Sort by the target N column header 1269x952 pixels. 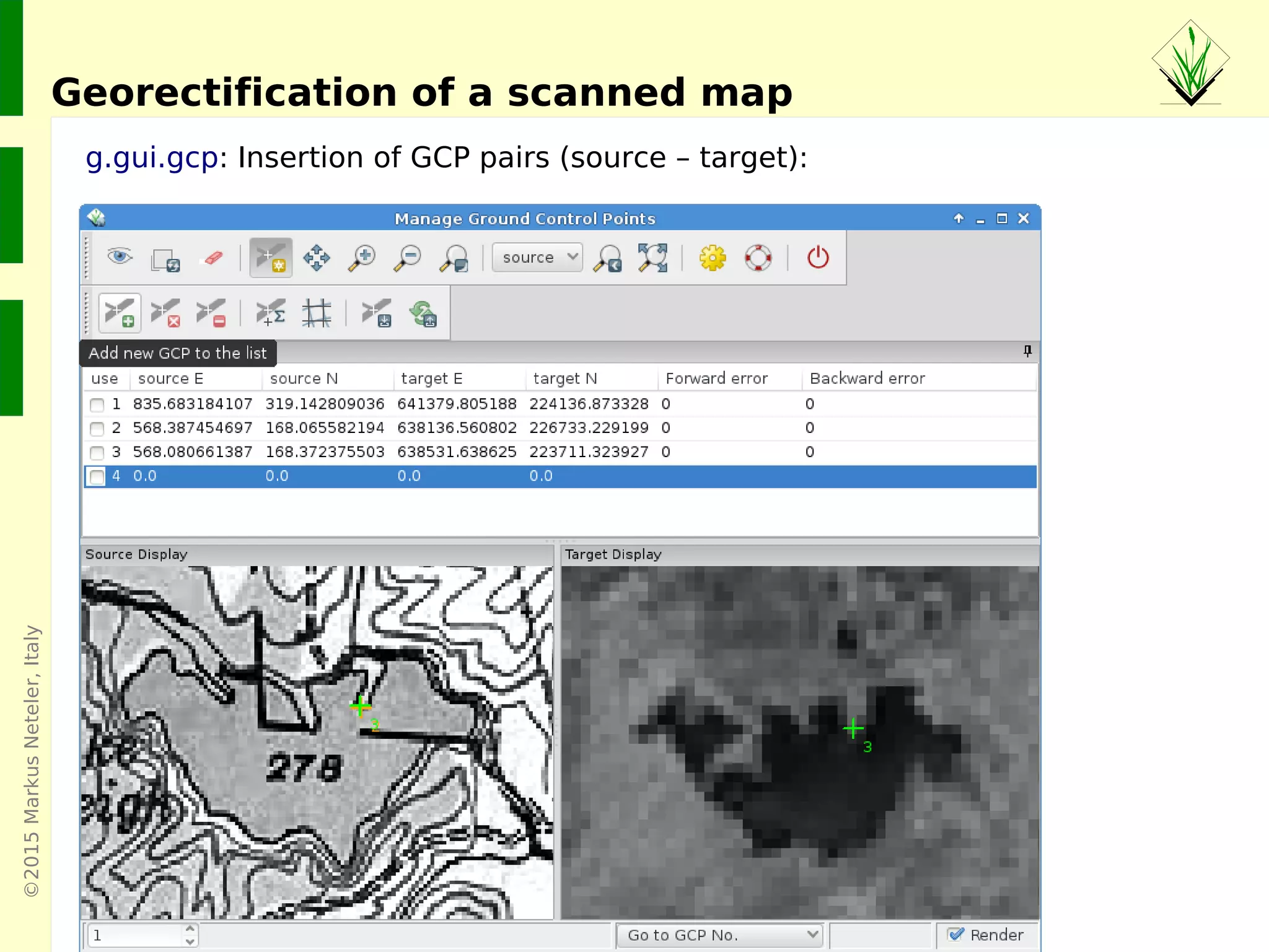click(591, 378)
